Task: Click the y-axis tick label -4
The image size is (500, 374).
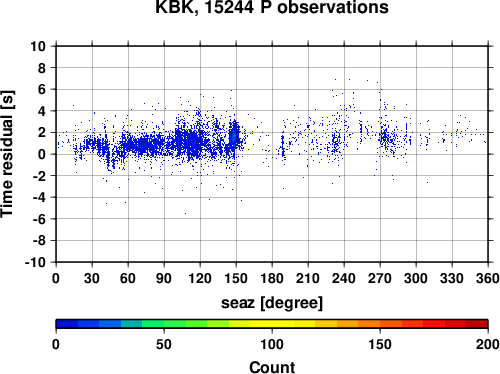Action: tap(39, 197)
